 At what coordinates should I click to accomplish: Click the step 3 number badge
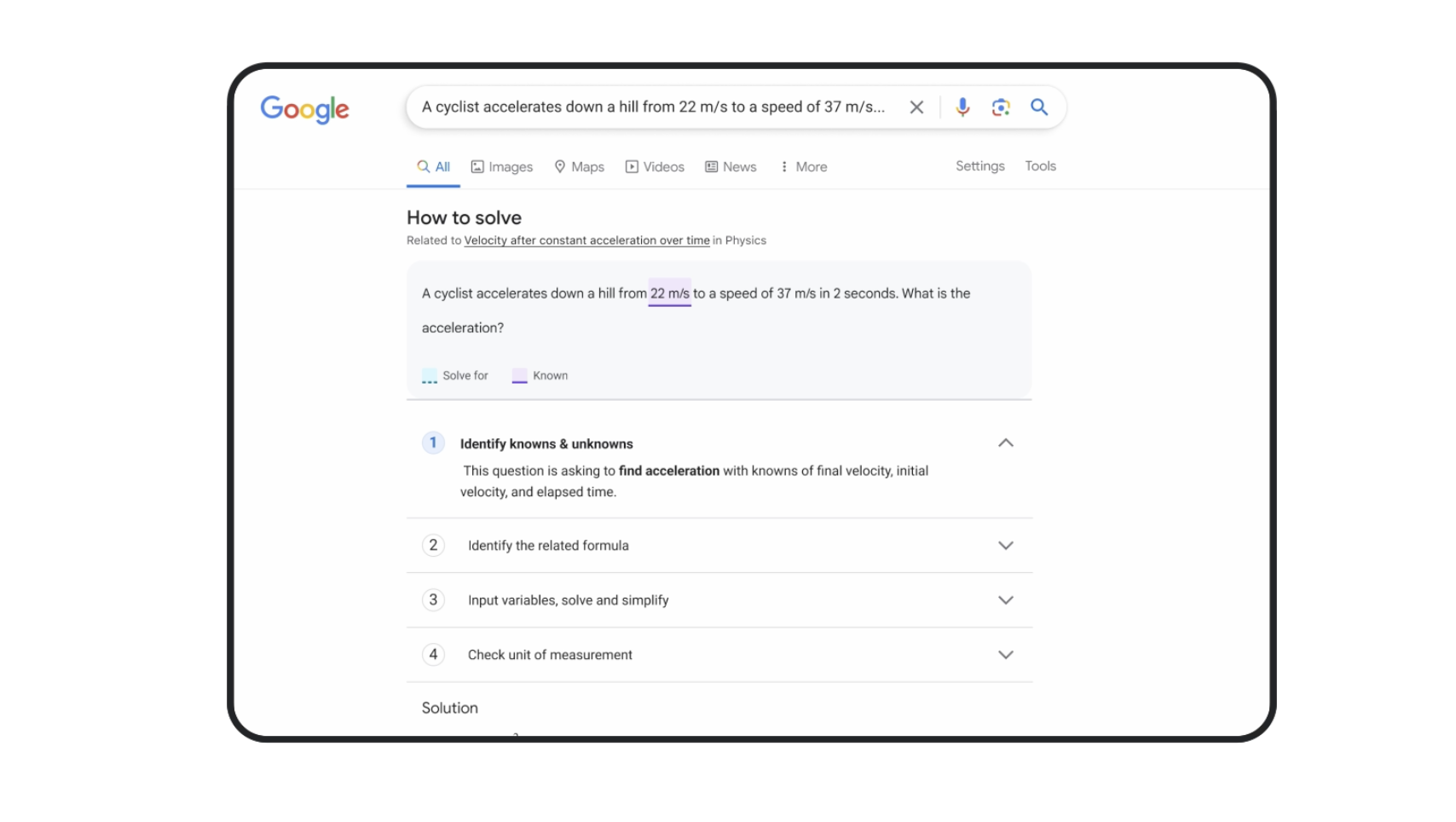tap(433, 599)
